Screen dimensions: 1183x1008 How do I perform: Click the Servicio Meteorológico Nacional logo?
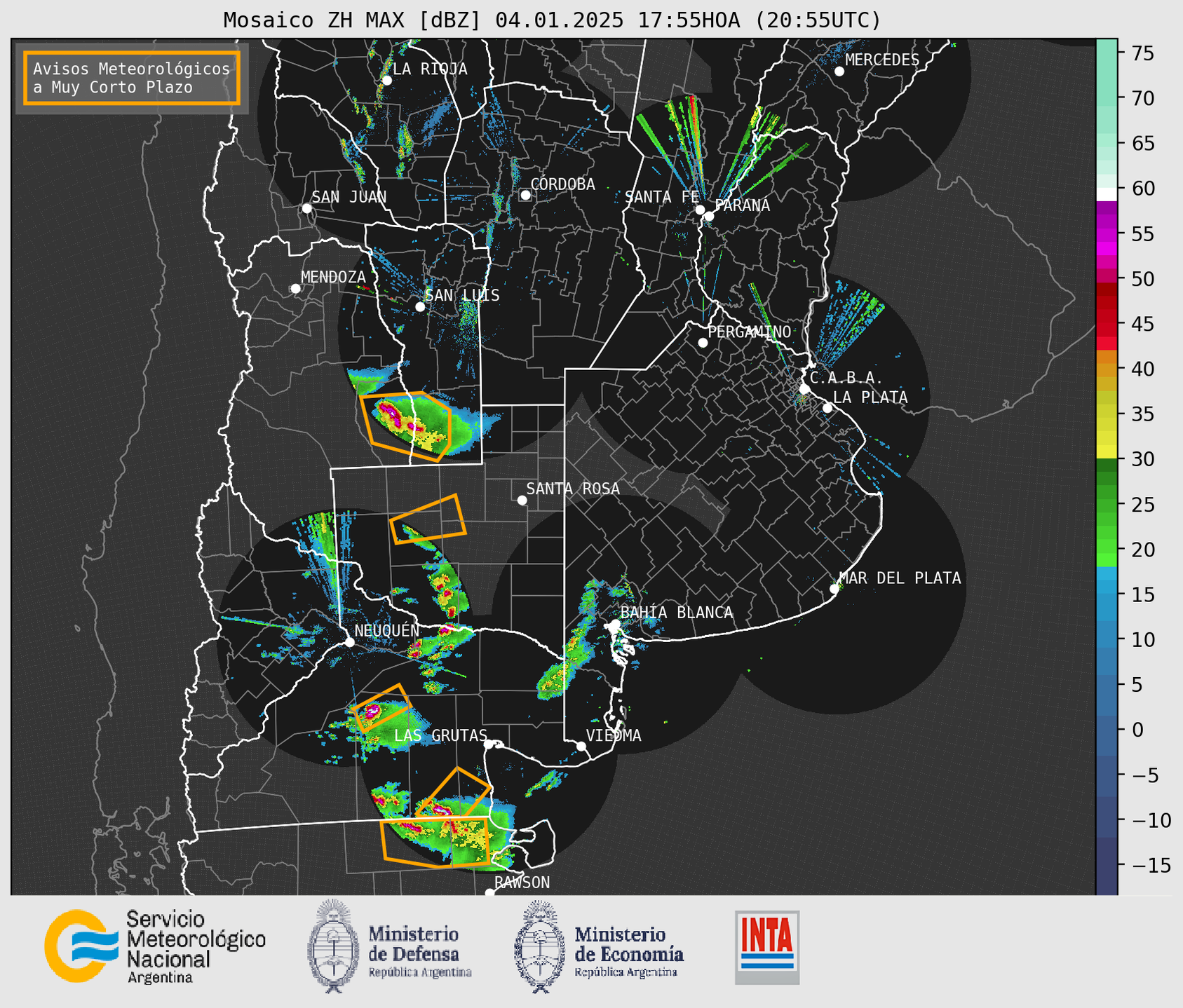click(x=155, y=946)
